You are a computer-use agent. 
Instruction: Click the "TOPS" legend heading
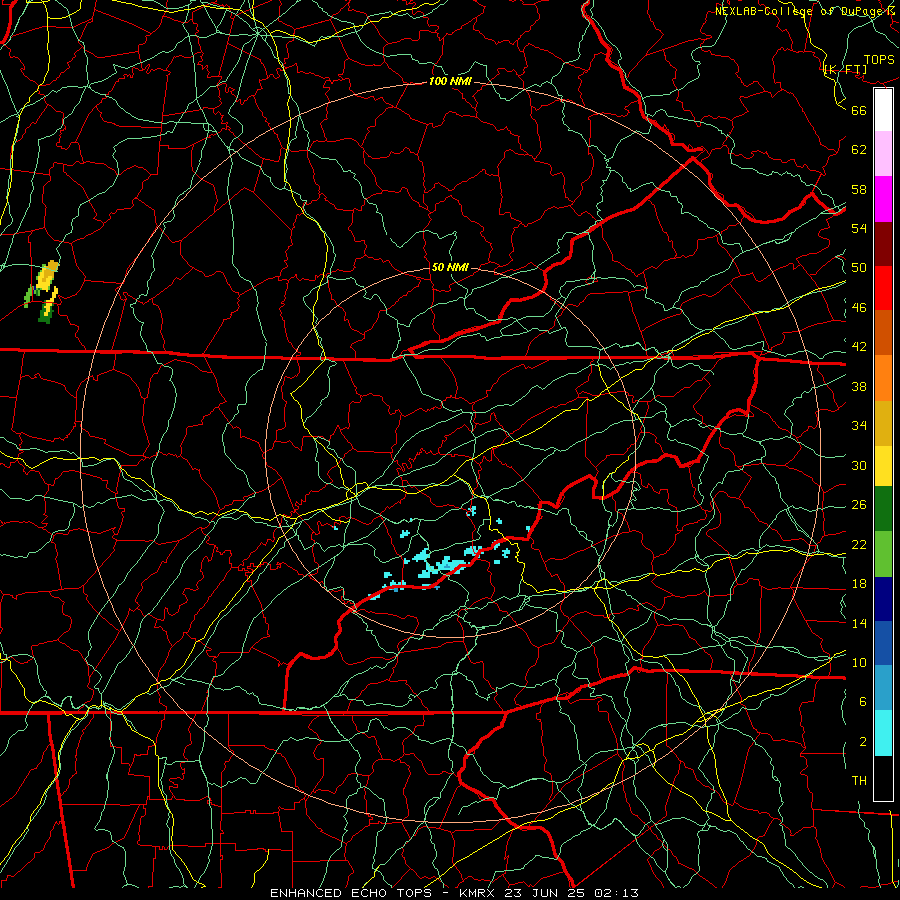pos(879,60)
